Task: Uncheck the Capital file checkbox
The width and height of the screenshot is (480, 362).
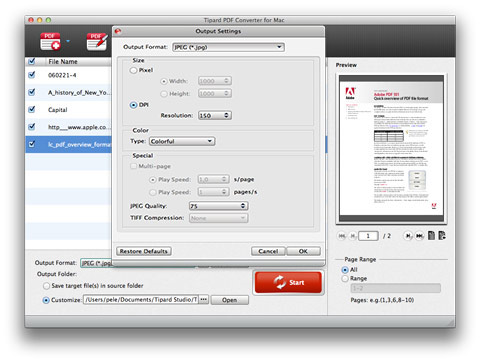Action: point(32,109)
